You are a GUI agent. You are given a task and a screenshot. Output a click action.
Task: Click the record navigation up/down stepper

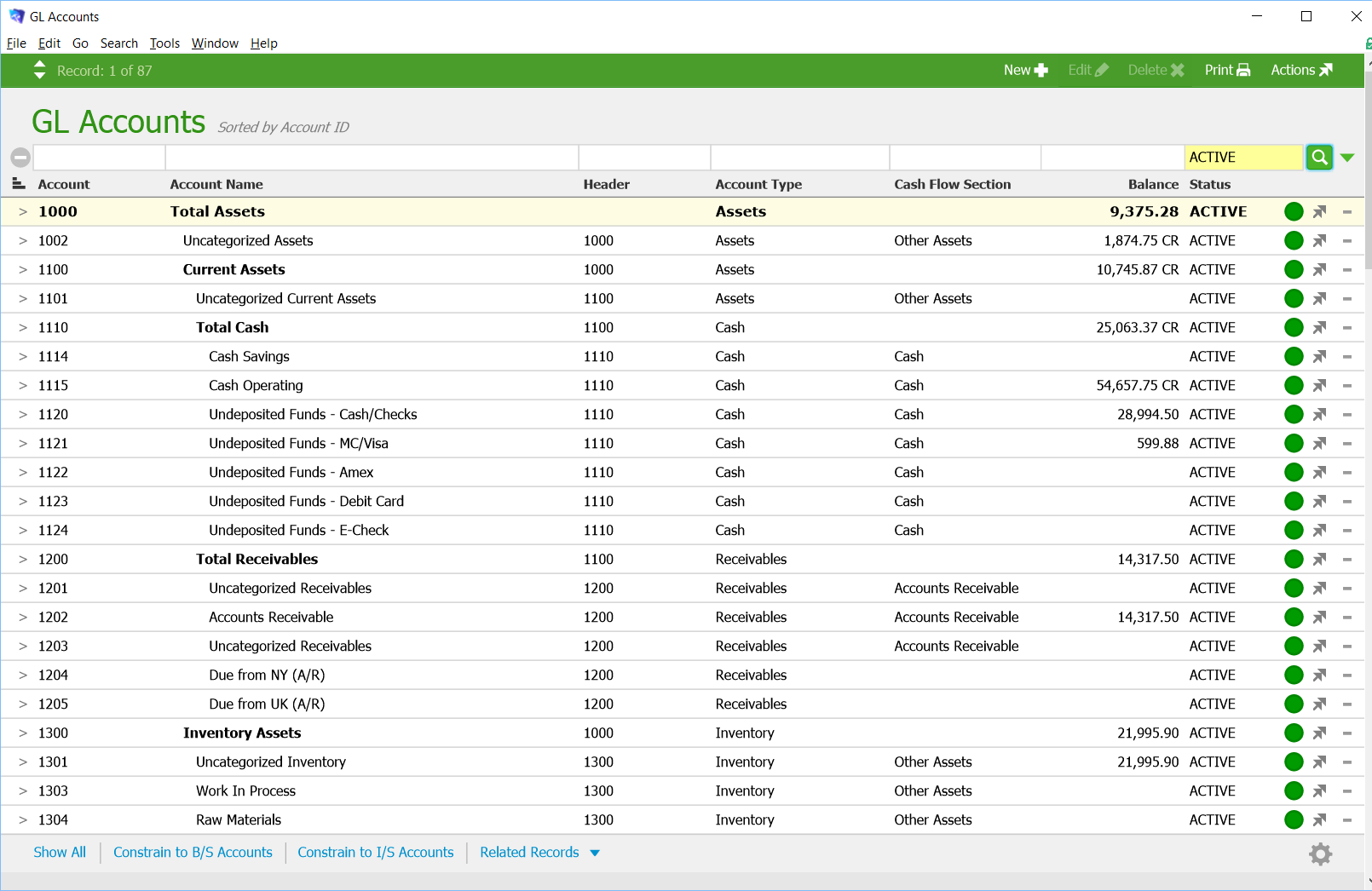[x=39, y=71]
